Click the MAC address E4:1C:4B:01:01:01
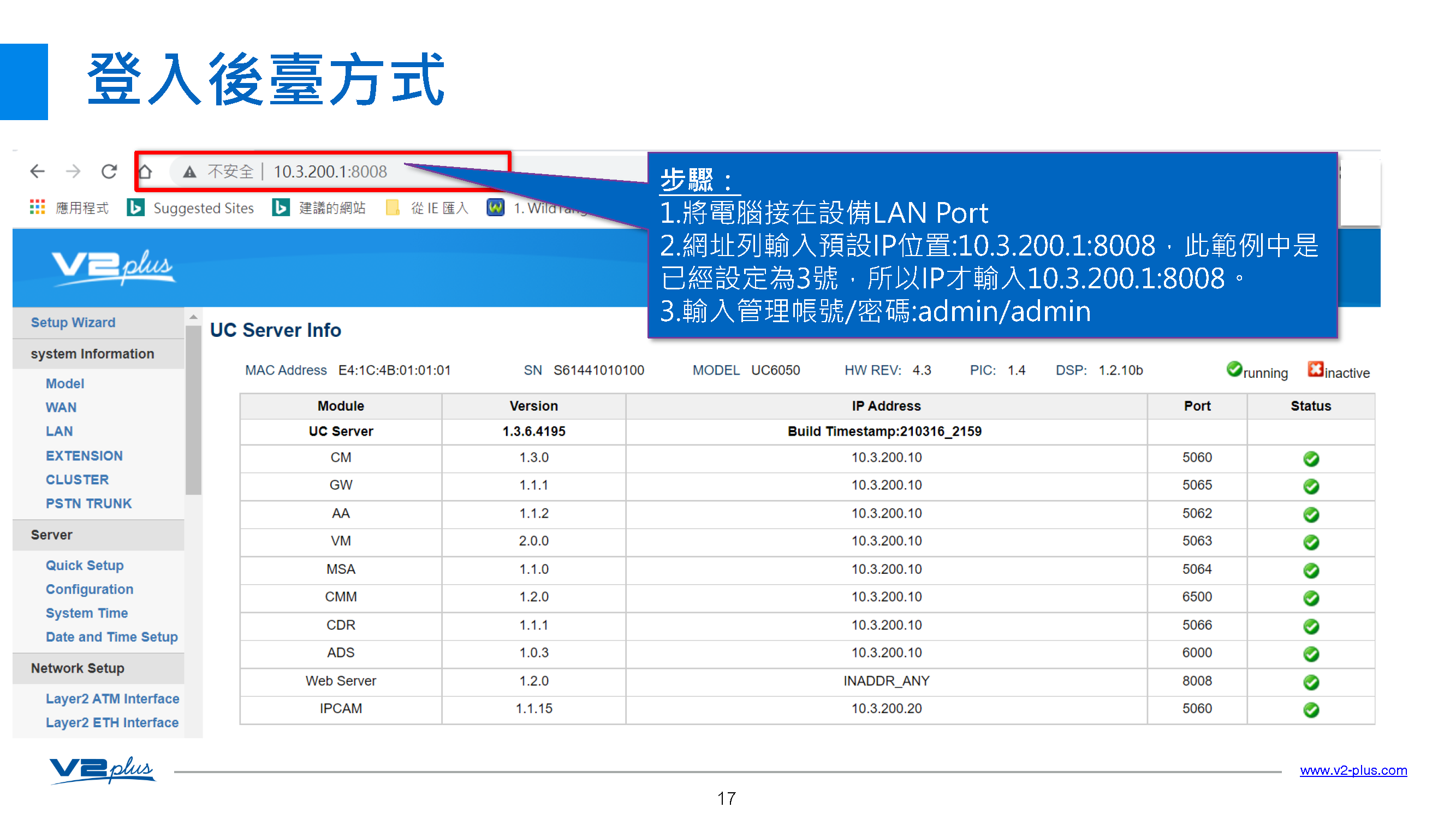Image resolution: width=1456 pixels, height=819 pixels. coord(395,370)
